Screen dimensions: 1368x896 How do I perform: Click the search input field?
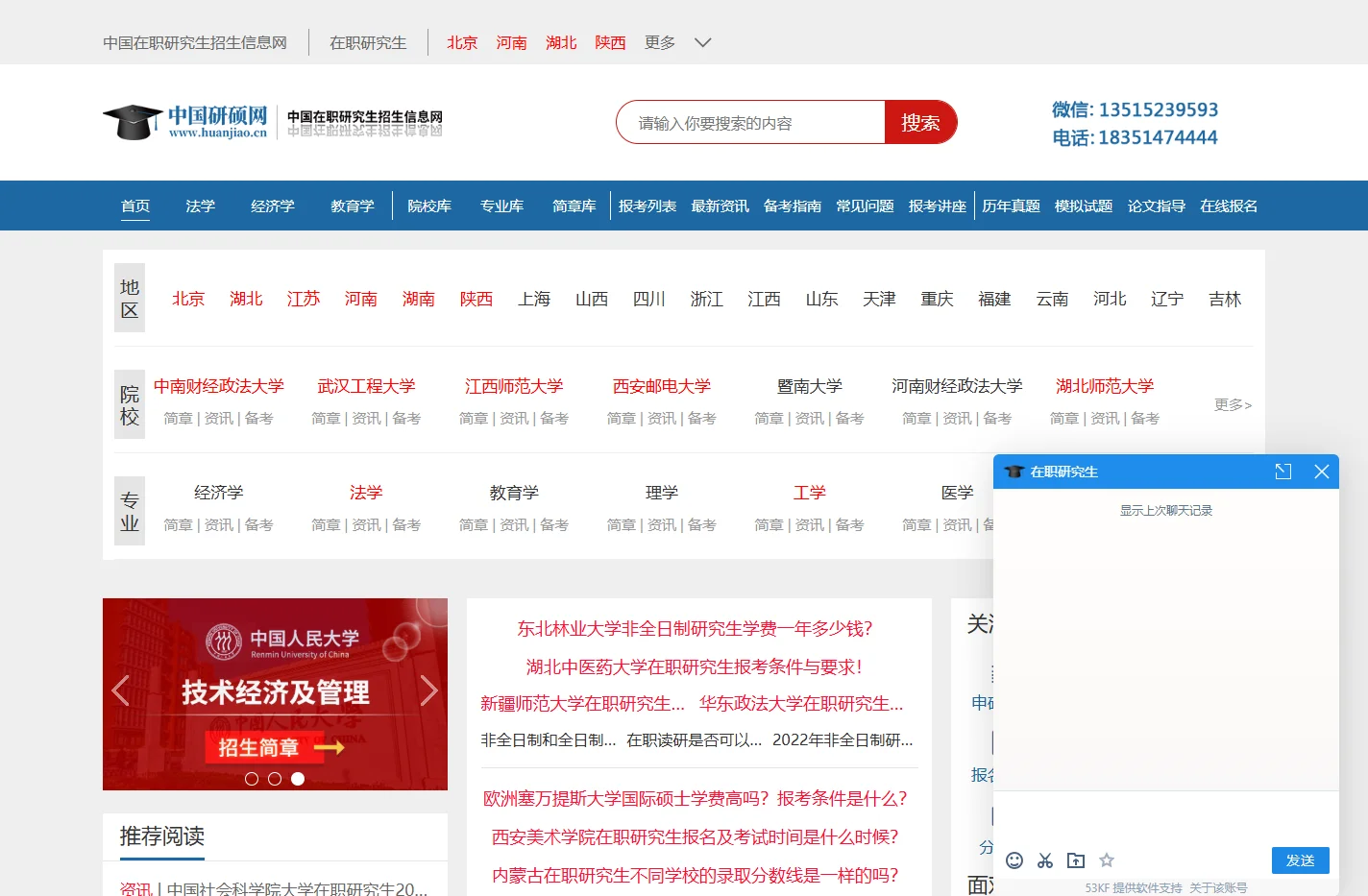tap(751, 123)
